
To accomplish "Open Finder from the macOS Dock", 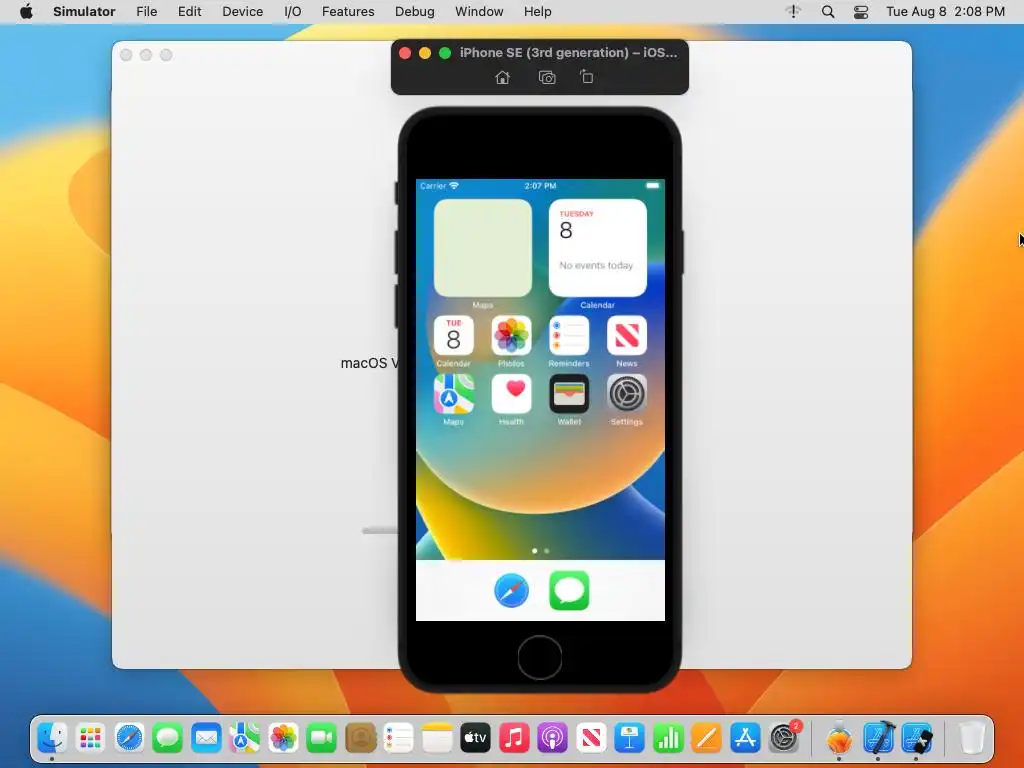I will pyautogui.click(x=52, y=739).
